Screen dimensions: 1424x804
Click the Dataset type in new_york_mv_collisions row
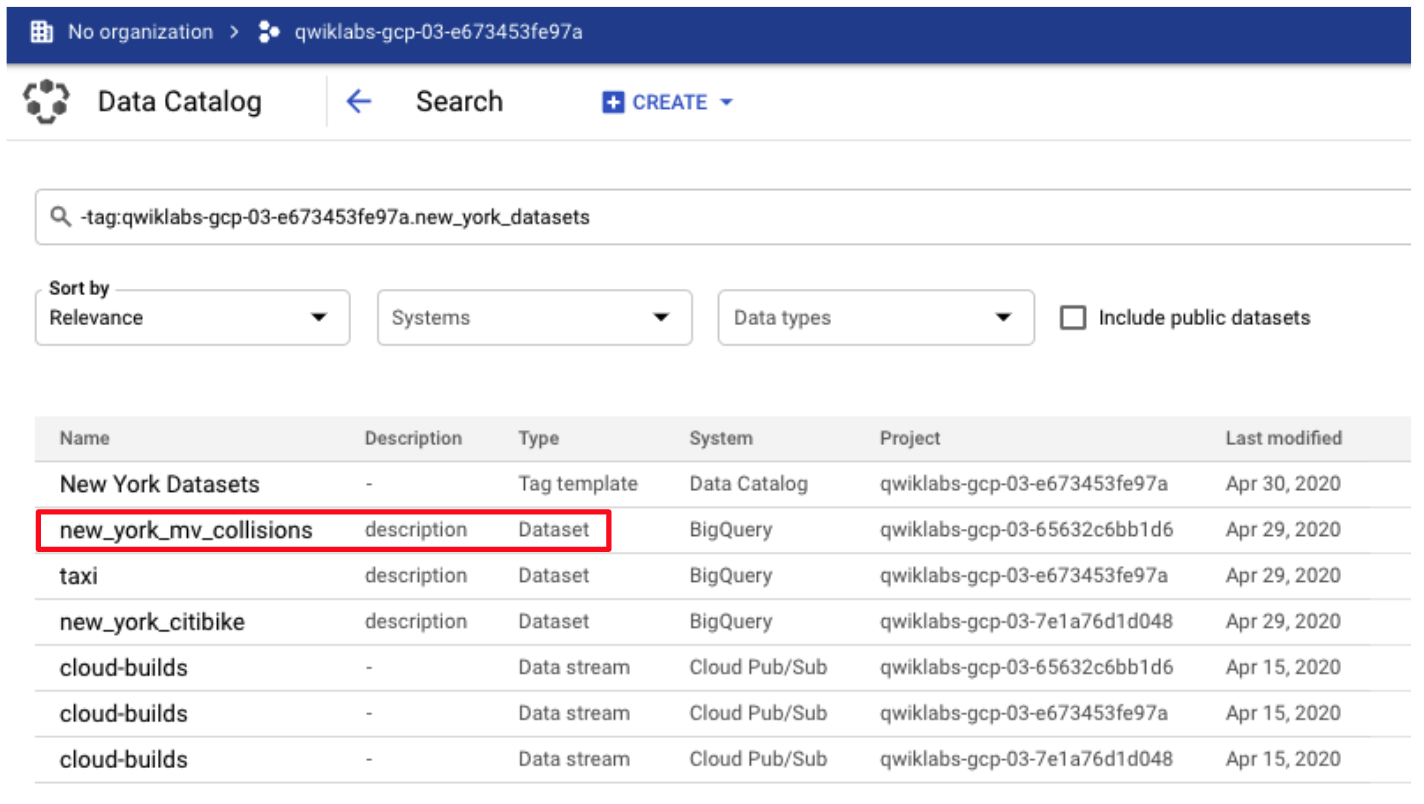coord(554,530)
